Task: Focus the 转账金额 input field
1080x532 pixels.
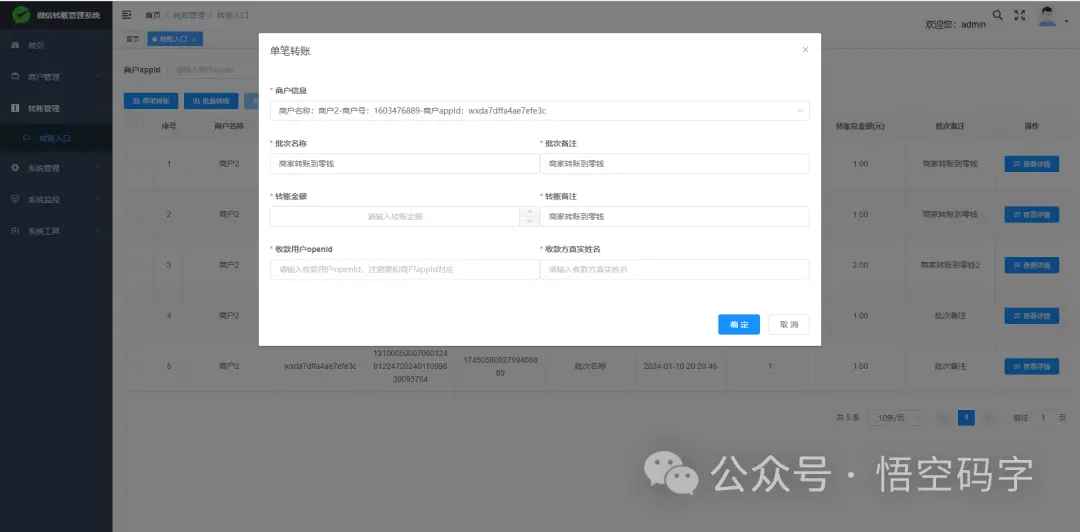Action: [395, 216]
